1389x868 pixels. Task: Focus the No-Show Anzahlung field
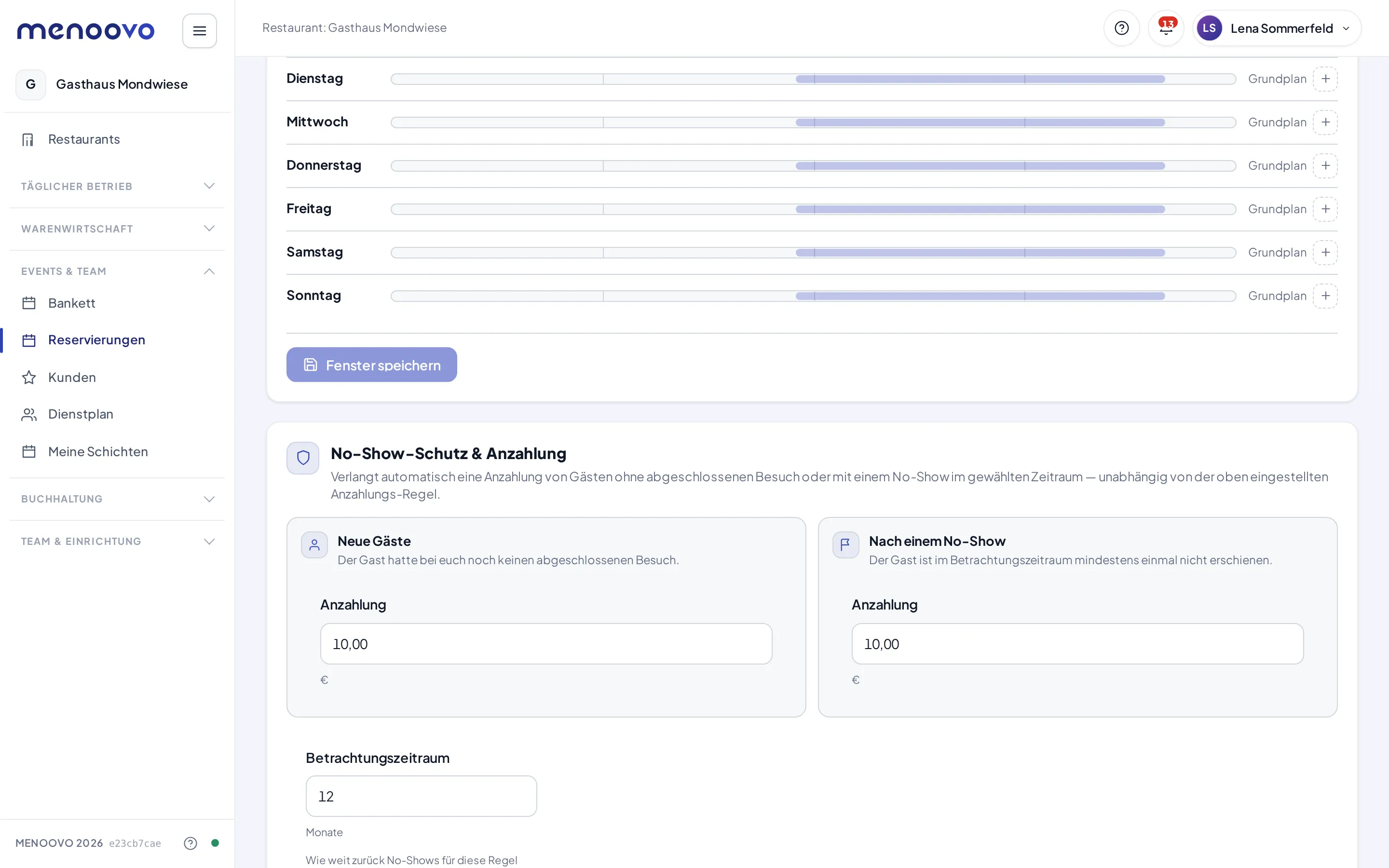click(x=1077, y=644)
